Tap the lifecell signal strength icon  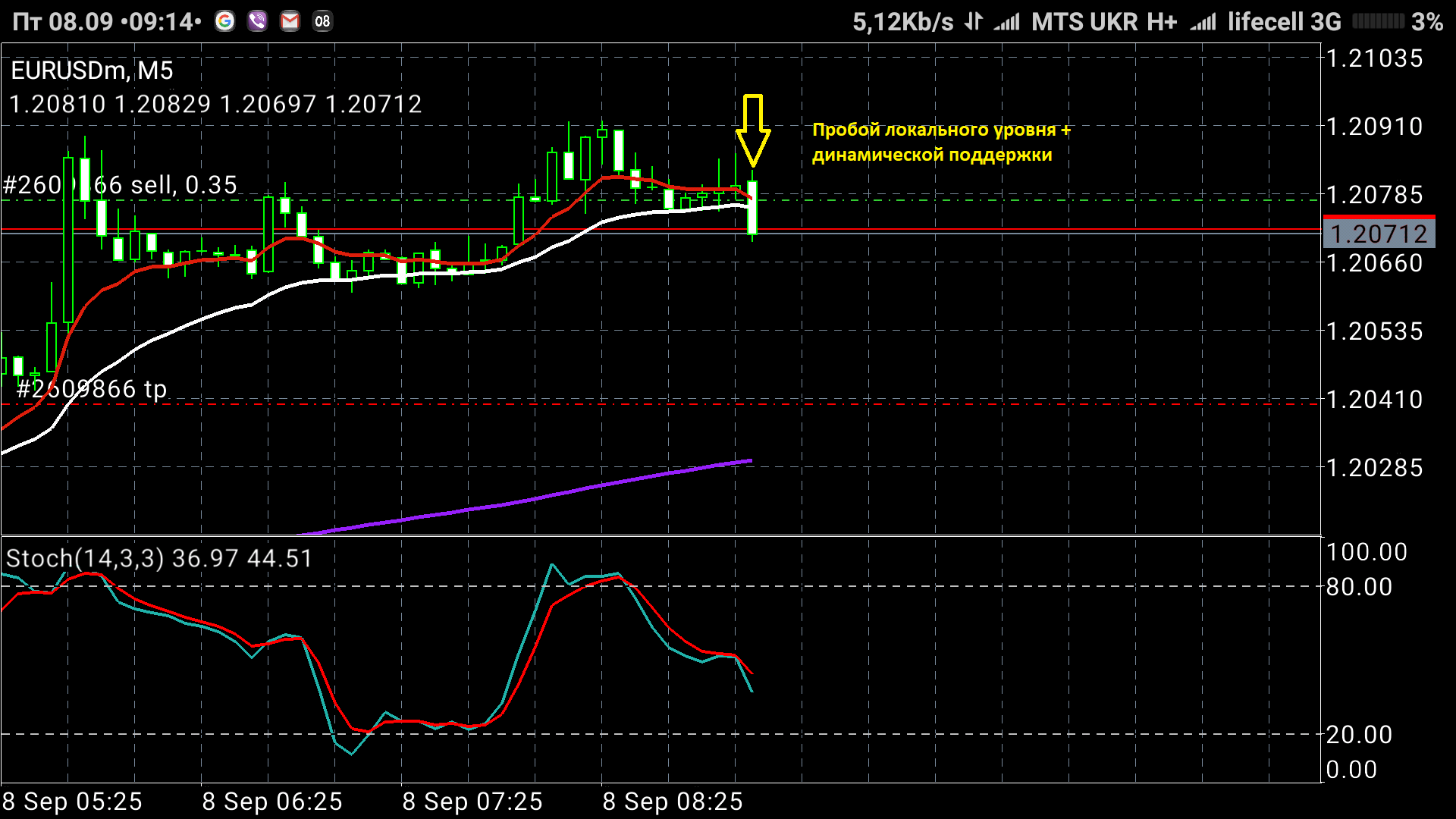point(1203,22)
